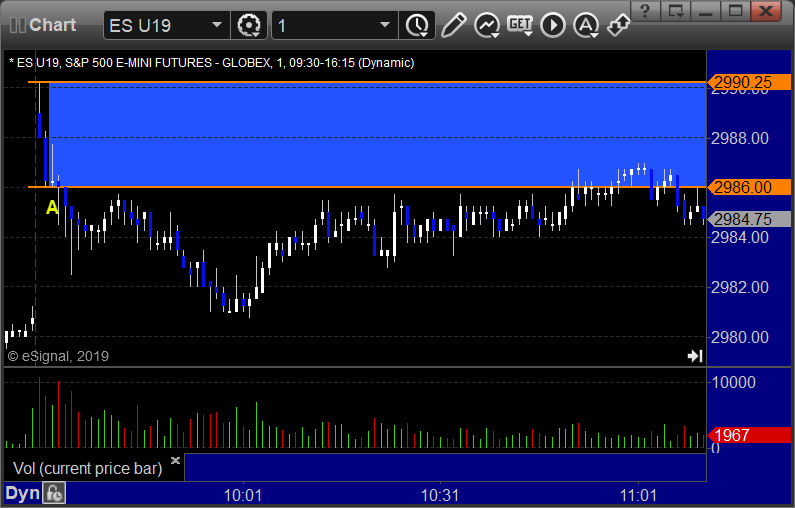Click the Chart window grip handle
795x508 pixels.
(x=18, y=25)
